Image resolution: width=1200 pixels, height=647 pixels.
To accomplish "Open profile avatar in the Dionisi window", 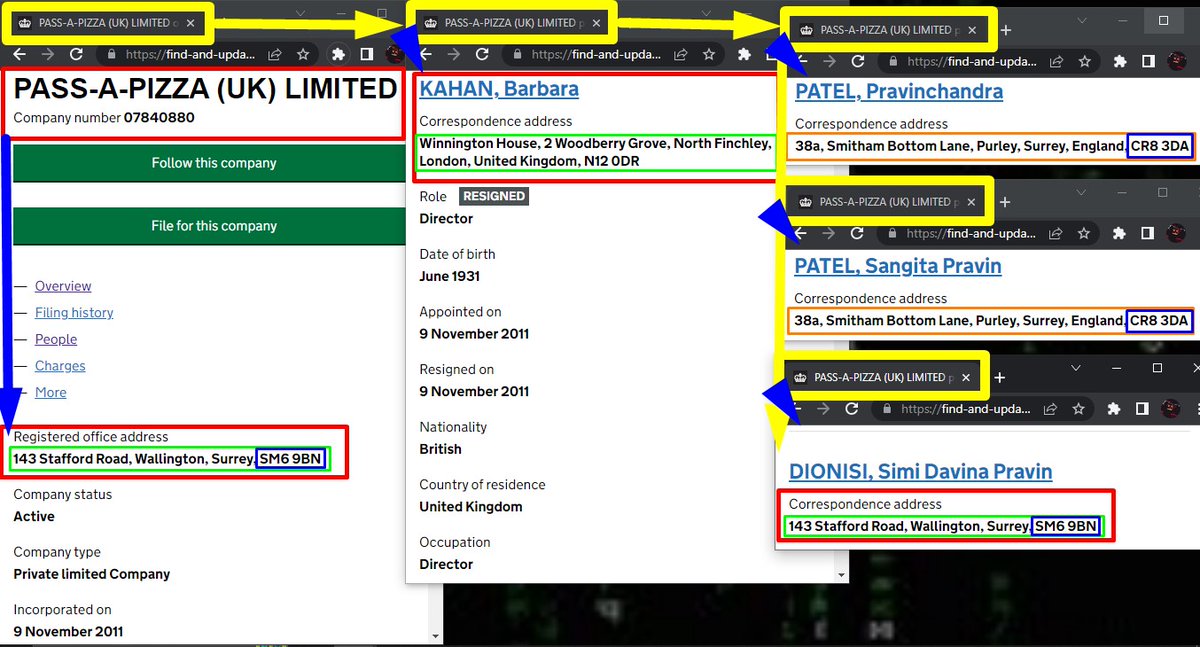I will (1171, 409).
